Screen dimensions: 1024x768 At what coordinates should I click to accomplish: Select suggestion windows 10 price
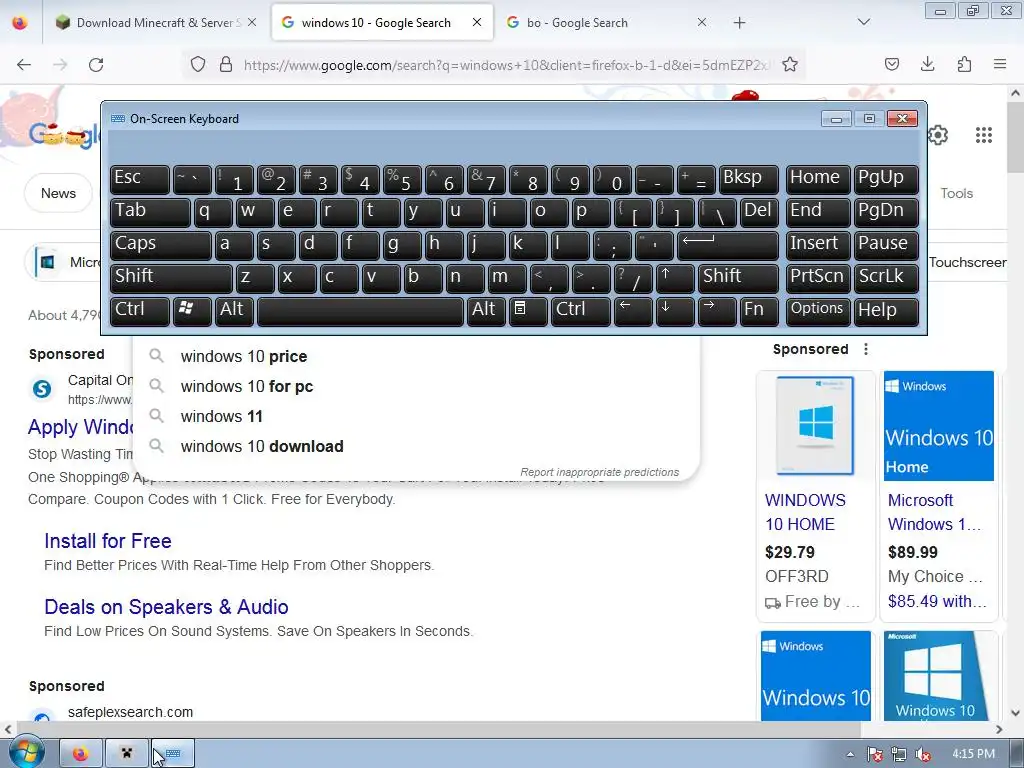point(415,357)
